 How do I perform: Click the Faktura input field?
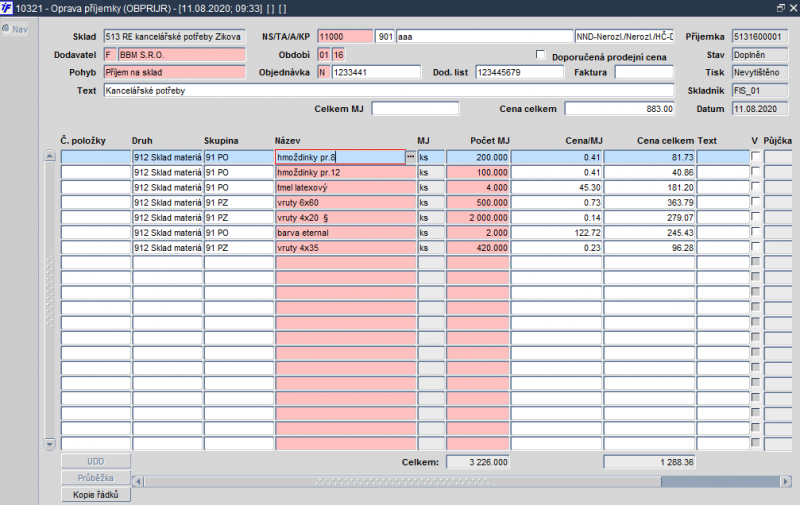[x=644, y=72]
